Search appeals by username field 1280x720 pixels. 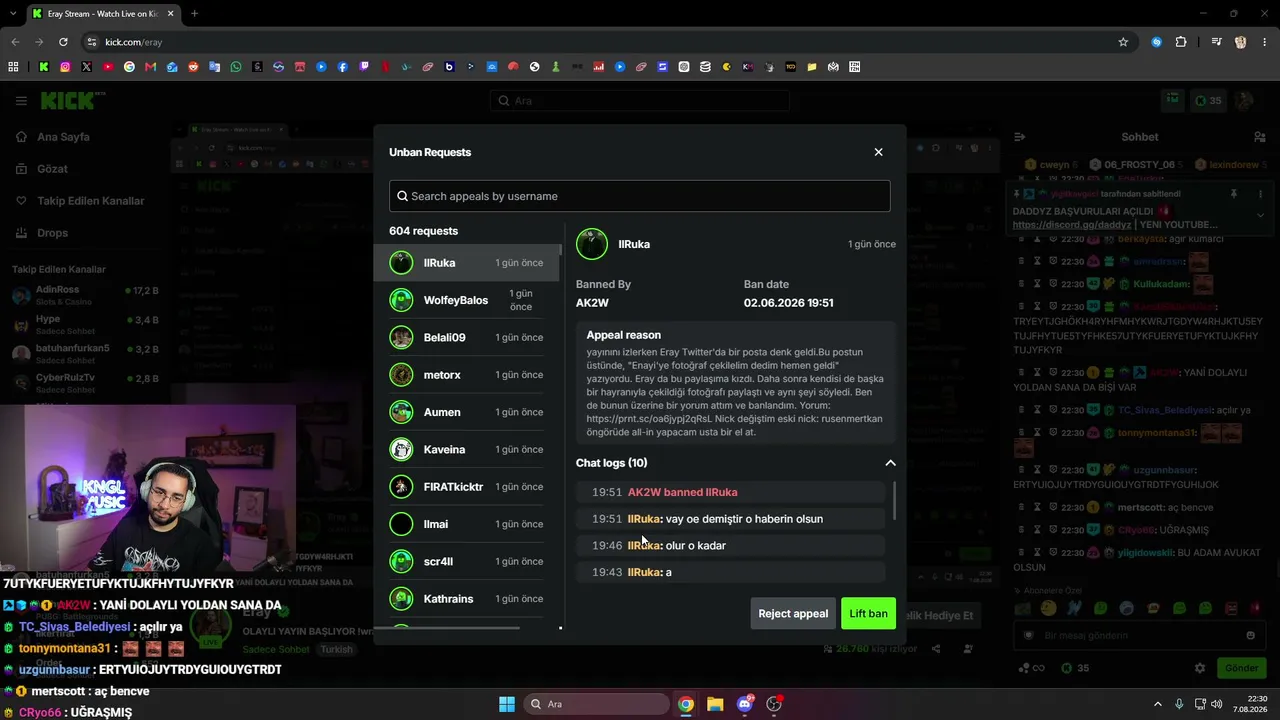pyautogui.click(x=640, y=196)
